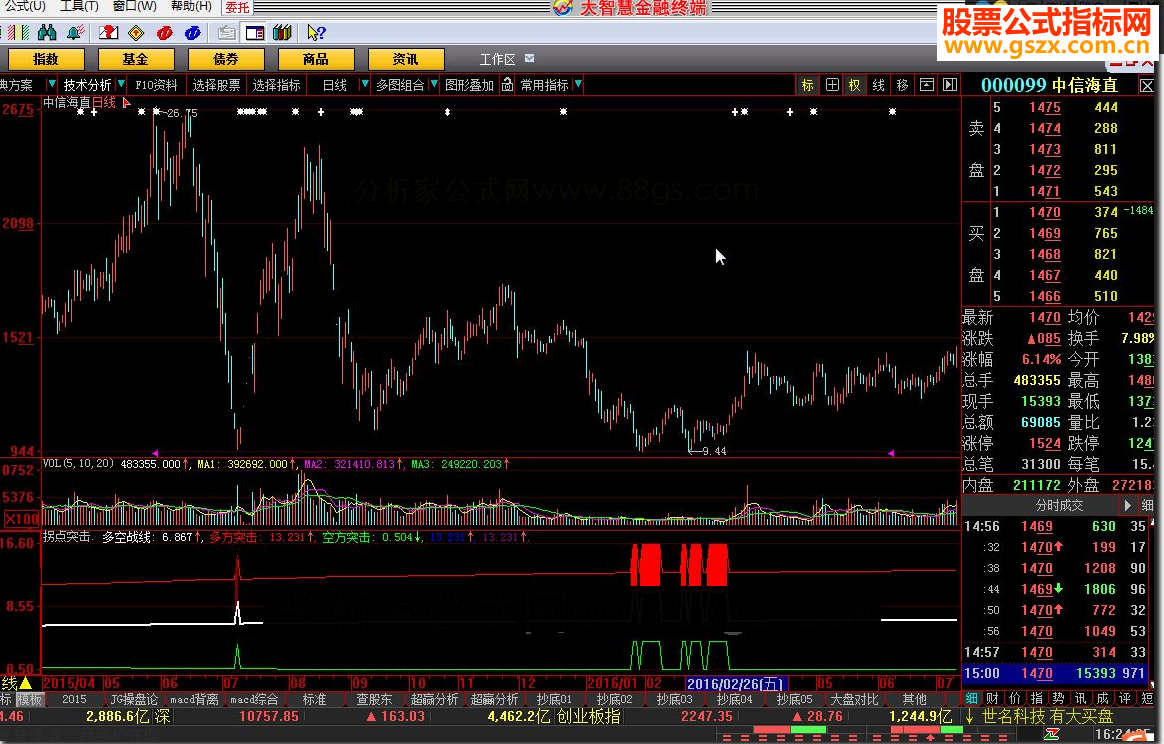Expand the 分时成交 arrow button

(x=1128, y=506)
